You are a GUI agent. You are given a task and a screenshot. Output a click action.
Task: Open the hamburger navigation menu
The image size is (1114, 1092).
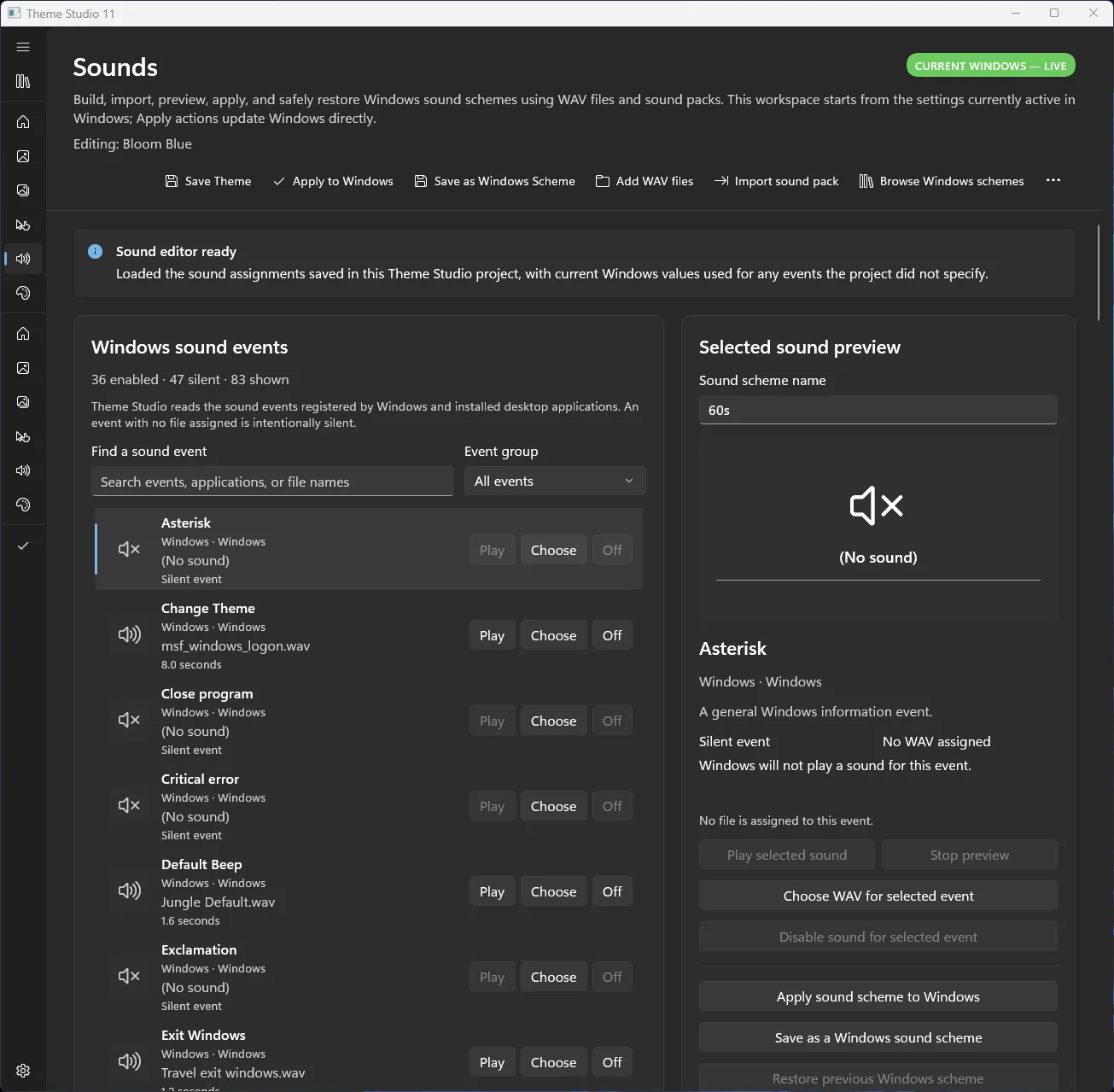[23, 47]
